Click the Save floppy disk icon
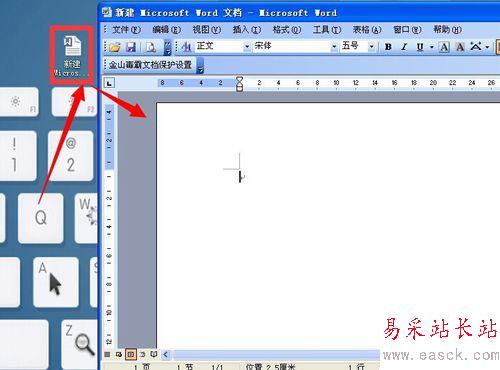The height and width of the screenshot is (370, 500). pyautogui.click(x=131, y=47)
